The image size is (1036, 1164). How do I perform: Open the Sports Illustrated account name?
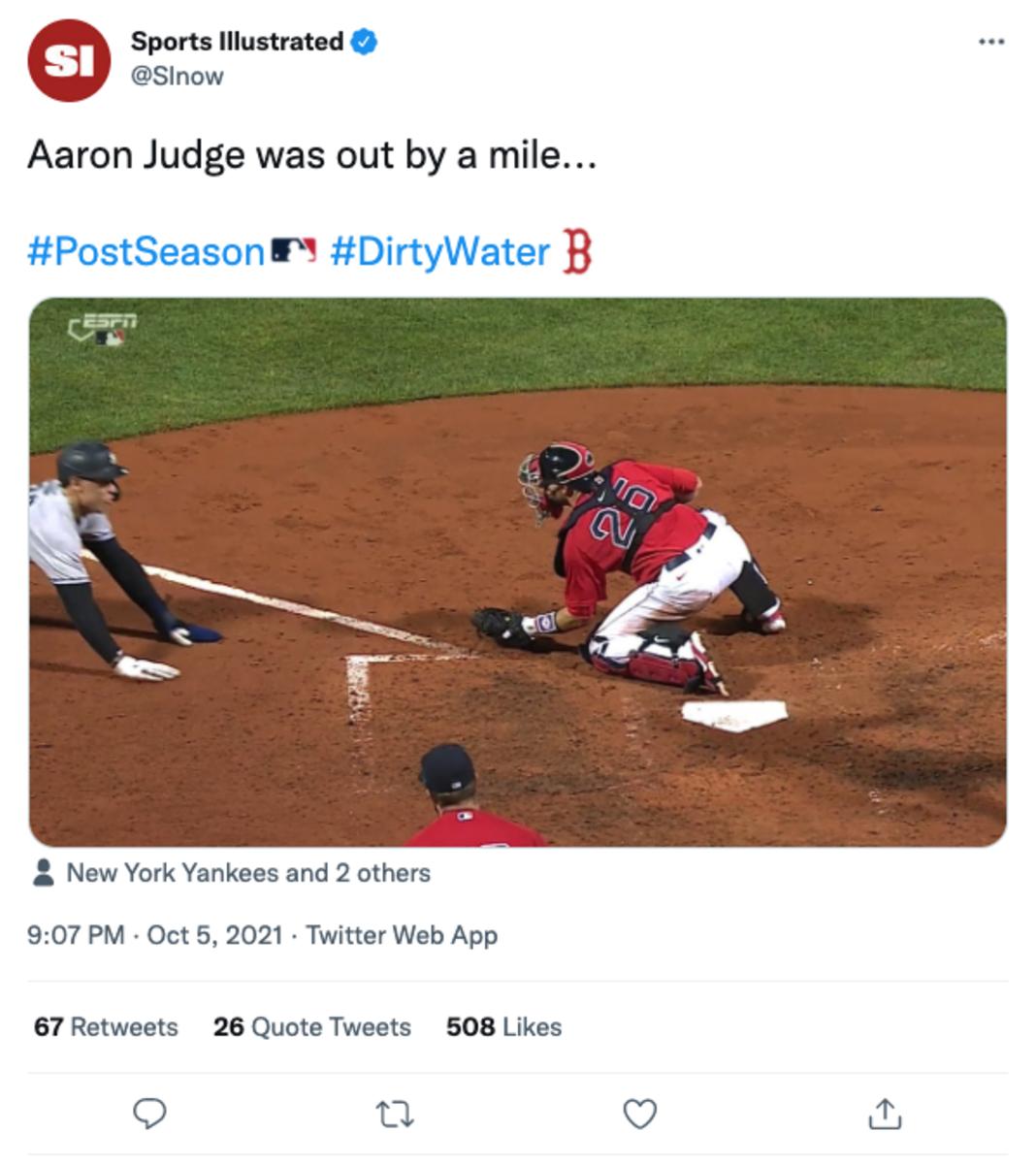237,42
